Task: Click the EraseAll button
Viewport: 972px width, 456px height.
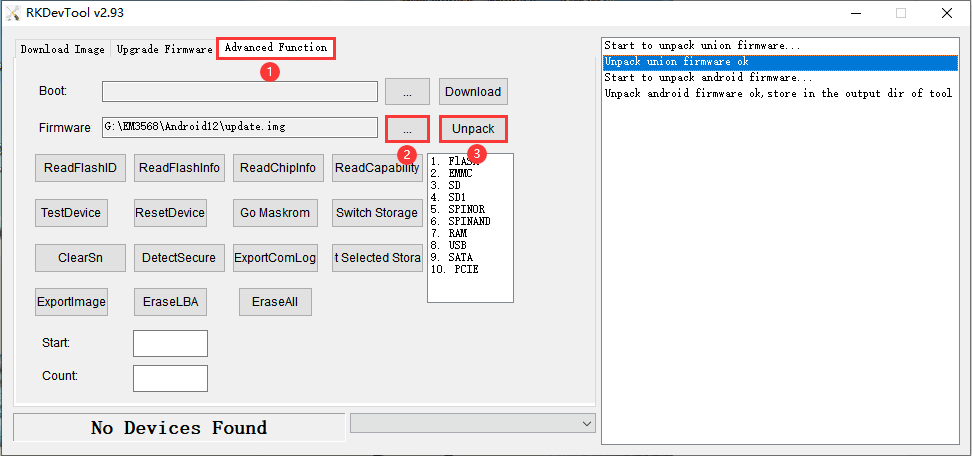Action: 275,302
